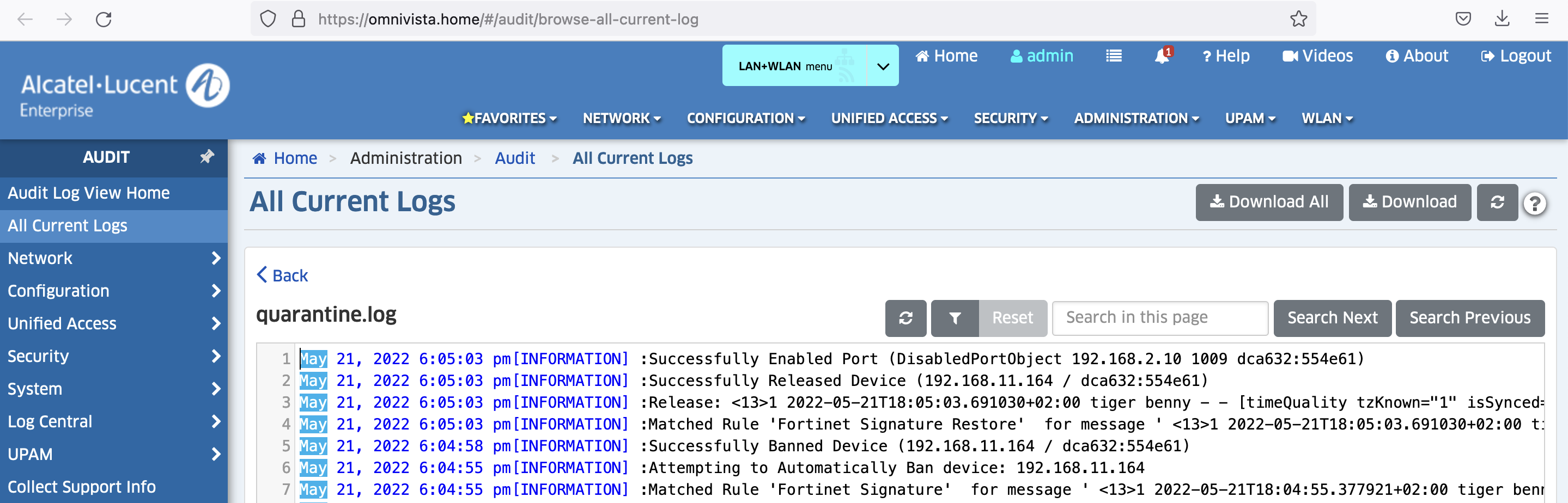The image size is (1568, 503).
Task: Go back using the Back link
Action: click(282, 275)
